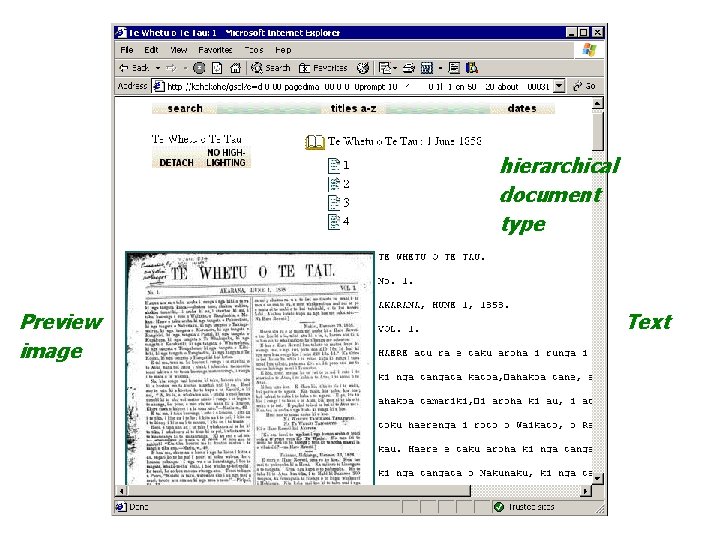Print the page with printer icon

(409, 68)
